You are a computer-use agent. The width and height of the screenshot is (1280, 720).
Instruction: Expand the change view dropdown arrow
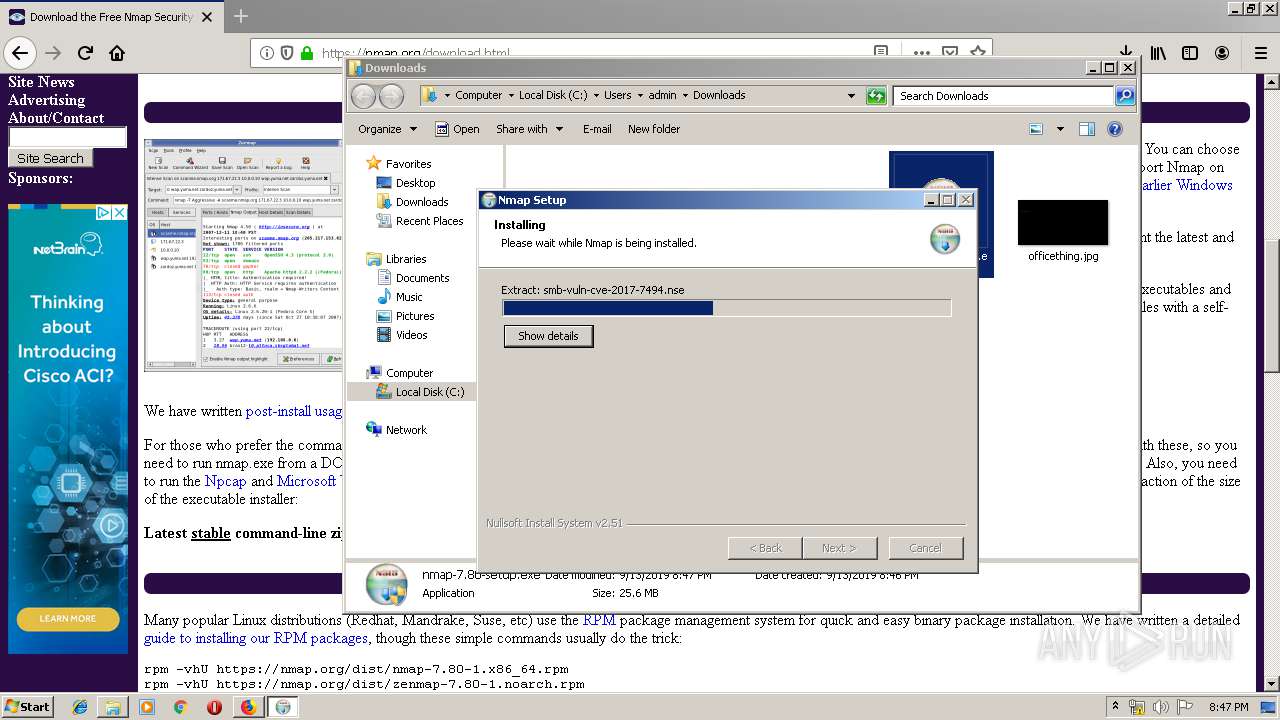(1062, 129)
